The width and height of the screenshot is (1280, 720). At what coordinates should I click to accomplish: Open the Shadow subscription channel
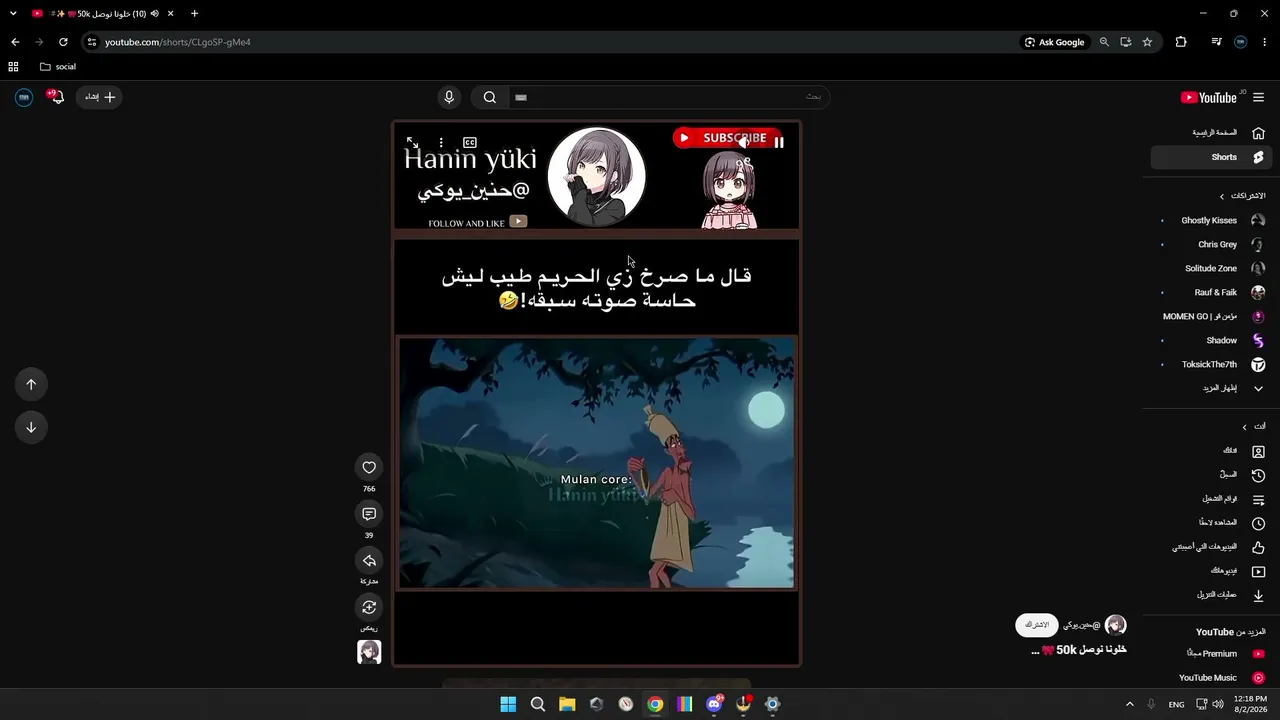(x=1209, y=340)
